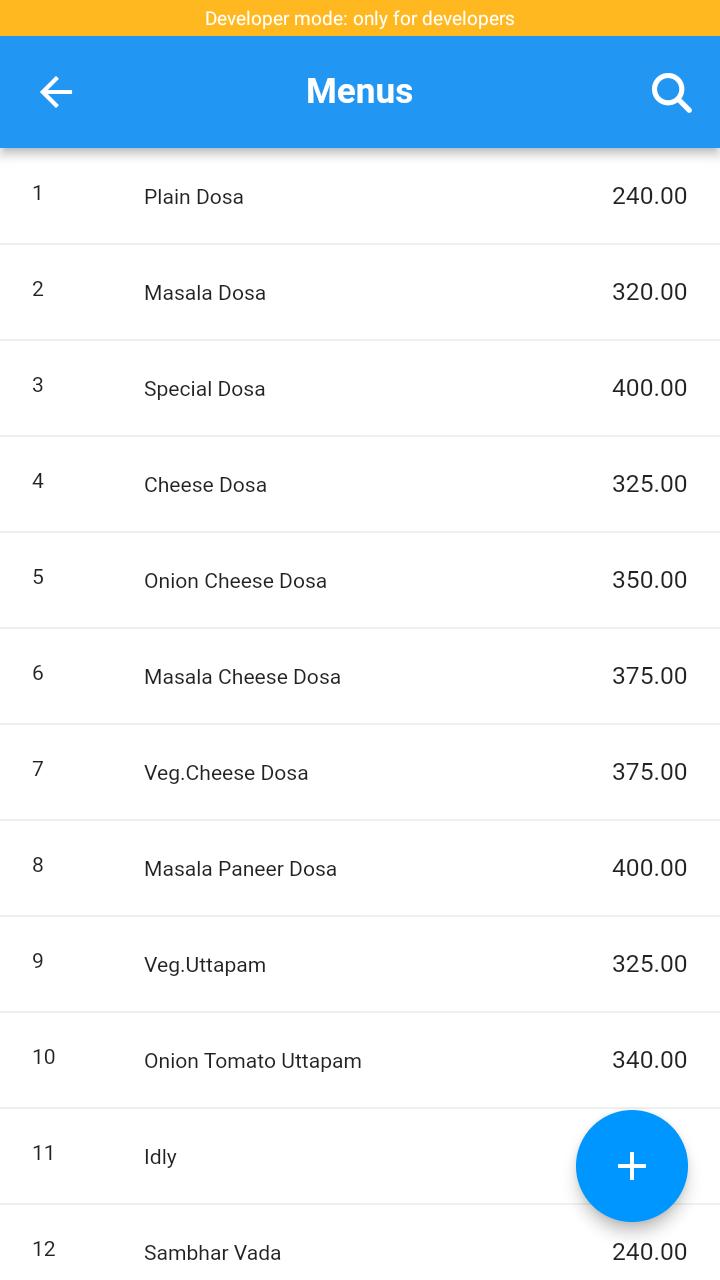Click the 400.00 price of Special Dosa

click(650, 388)
